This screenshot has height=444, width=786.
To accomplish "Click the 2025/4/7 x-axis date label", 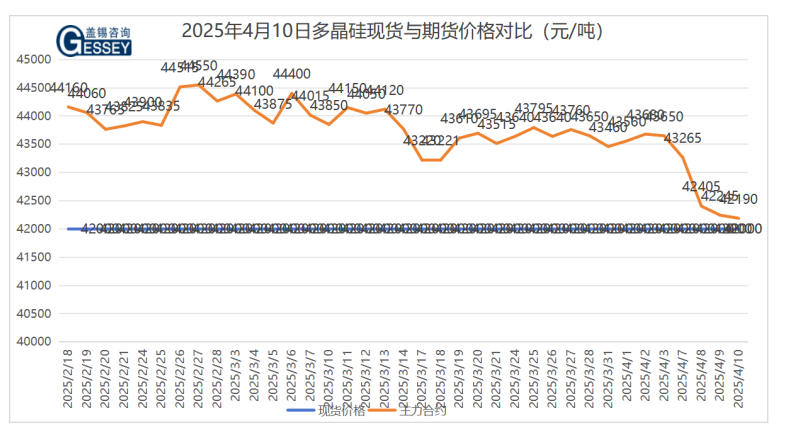I will [x=683, y=378].
